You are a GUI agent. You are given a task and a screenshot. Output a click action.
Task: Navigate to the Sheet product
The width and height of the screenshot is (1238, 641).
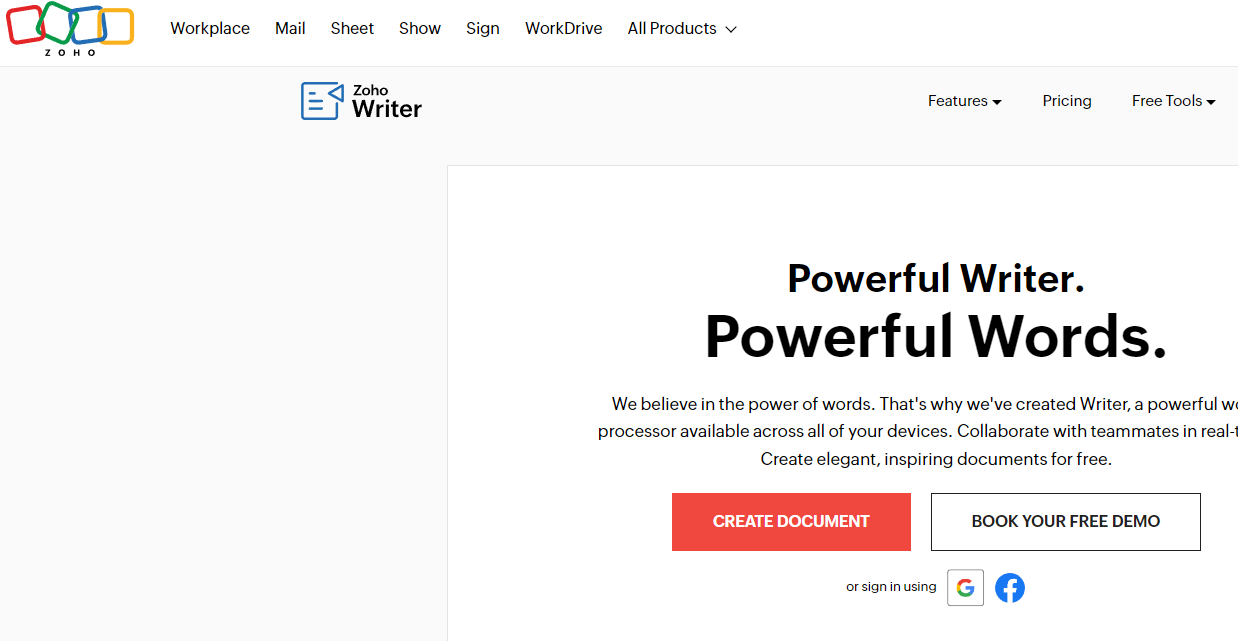pos(351,28)
